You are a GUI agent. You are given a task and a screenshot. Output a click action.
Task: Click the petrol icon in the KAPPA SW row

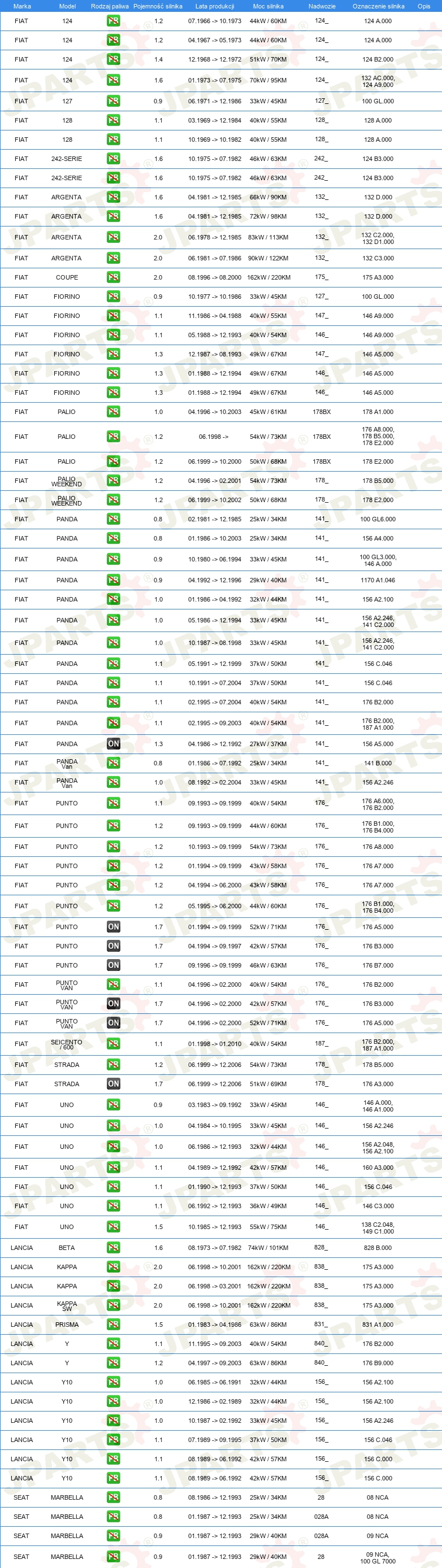[x=113, y=1305]
